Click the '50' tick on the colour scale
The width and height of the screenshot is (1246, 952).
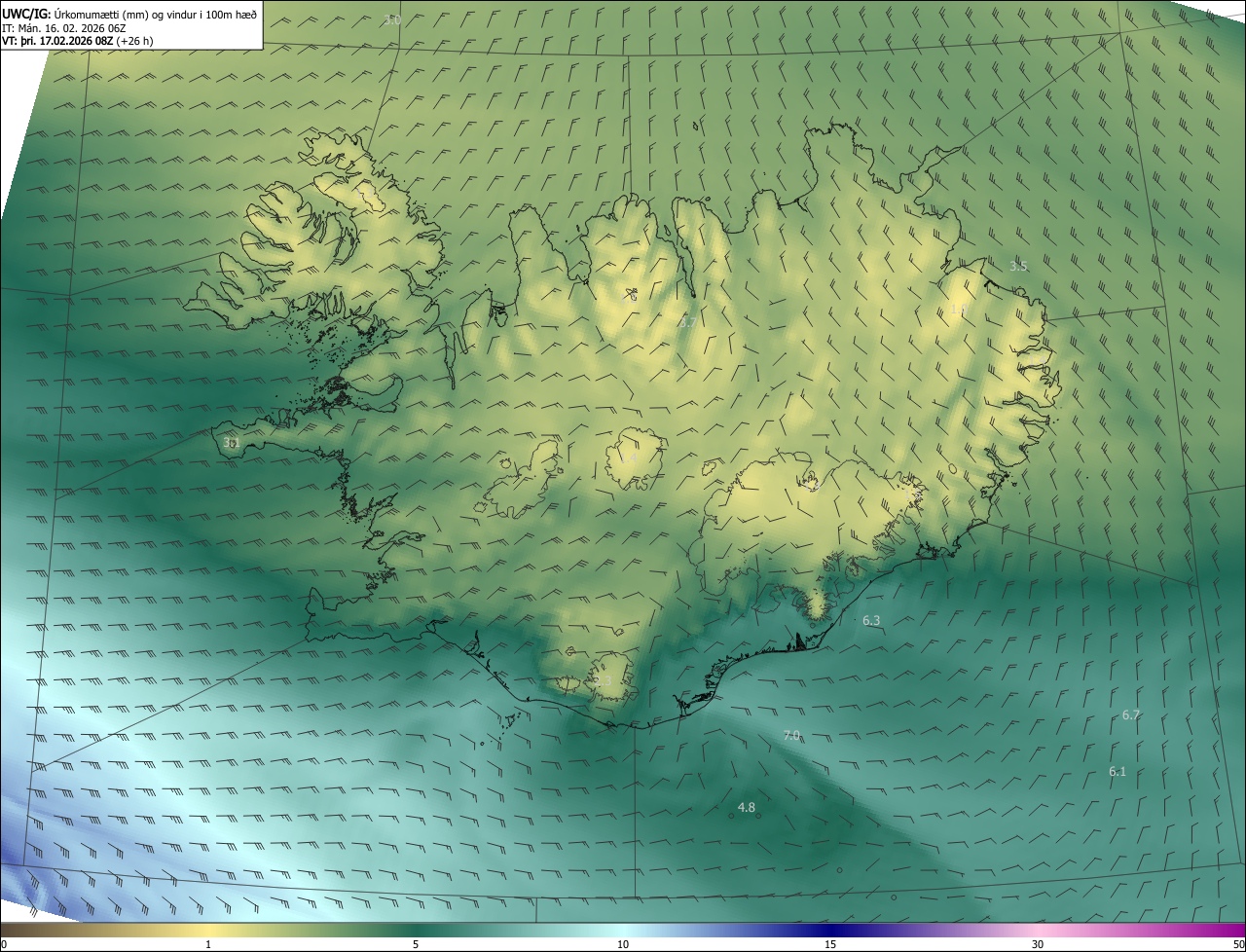(1237, 944)
